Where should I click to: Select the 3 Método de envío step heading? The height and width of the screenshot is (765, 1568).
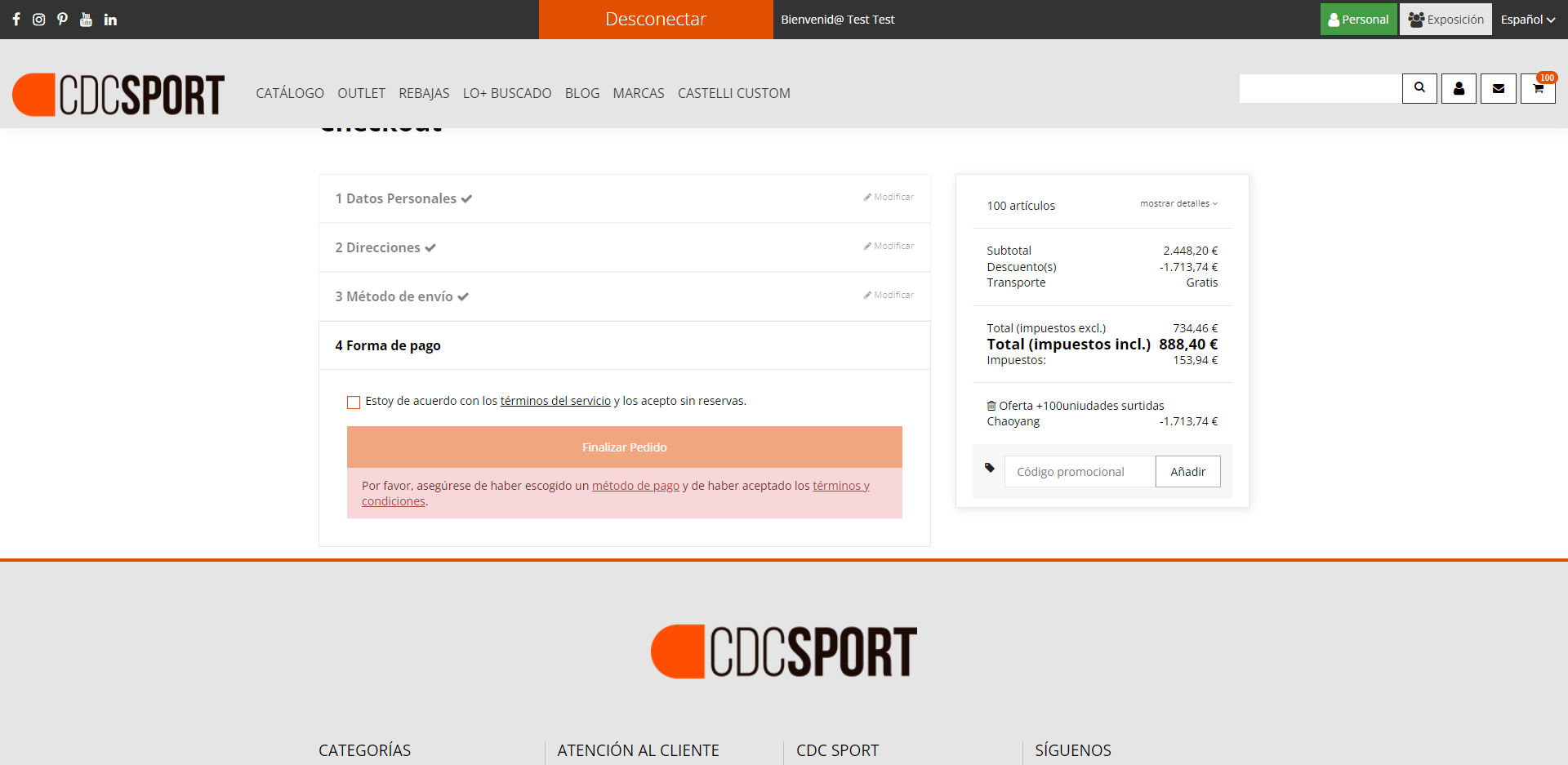click(402, 296)
